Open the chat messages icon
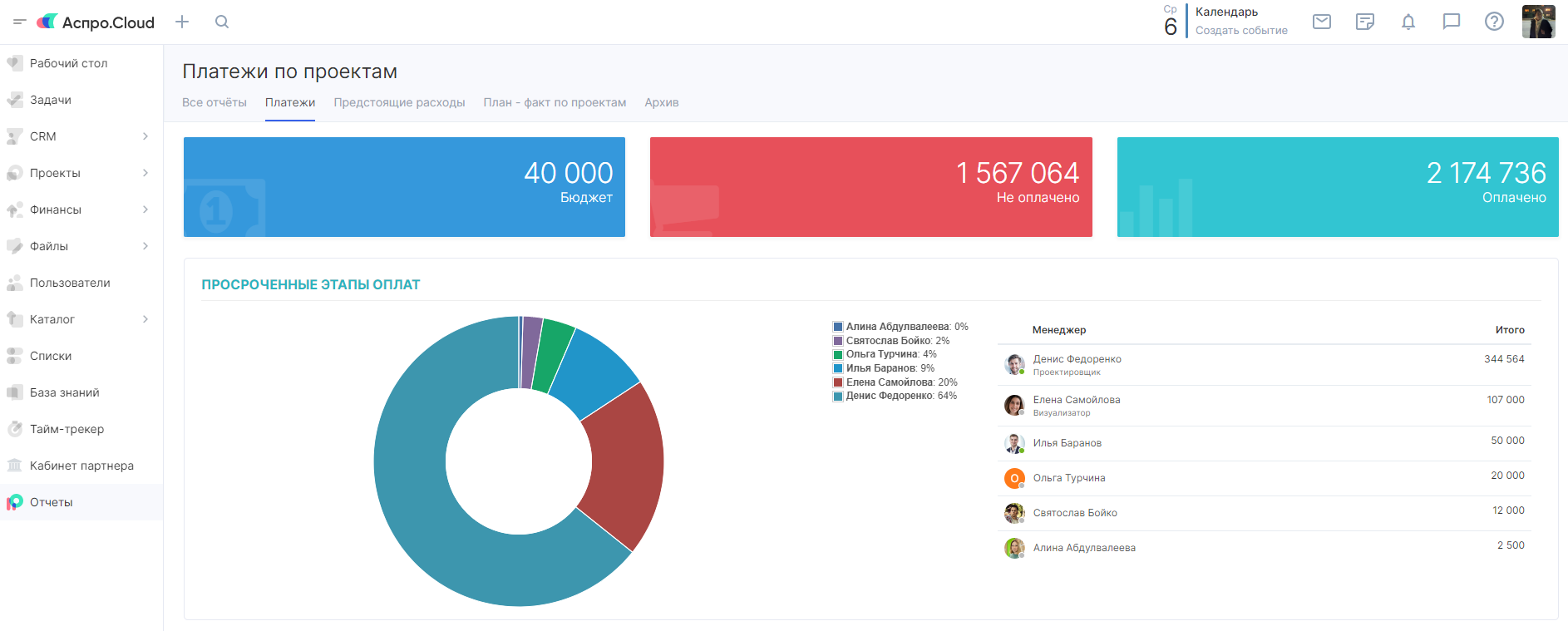 [x=1452, y=22]
